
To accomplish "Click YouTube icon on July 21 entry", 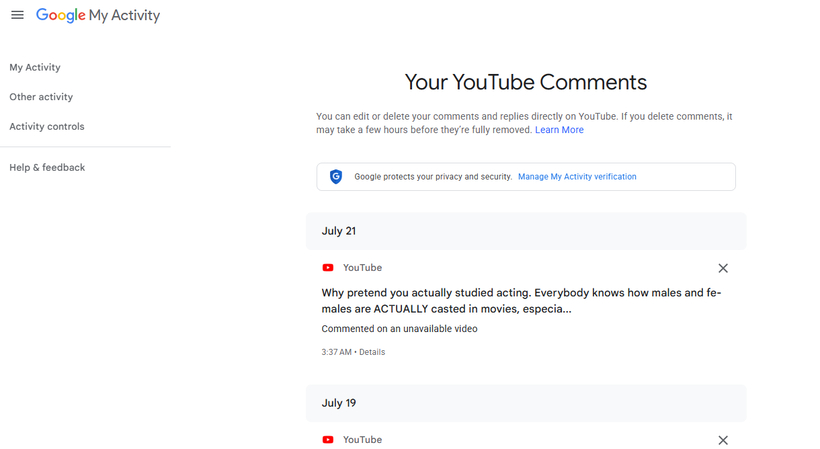I will pos(328,268).
